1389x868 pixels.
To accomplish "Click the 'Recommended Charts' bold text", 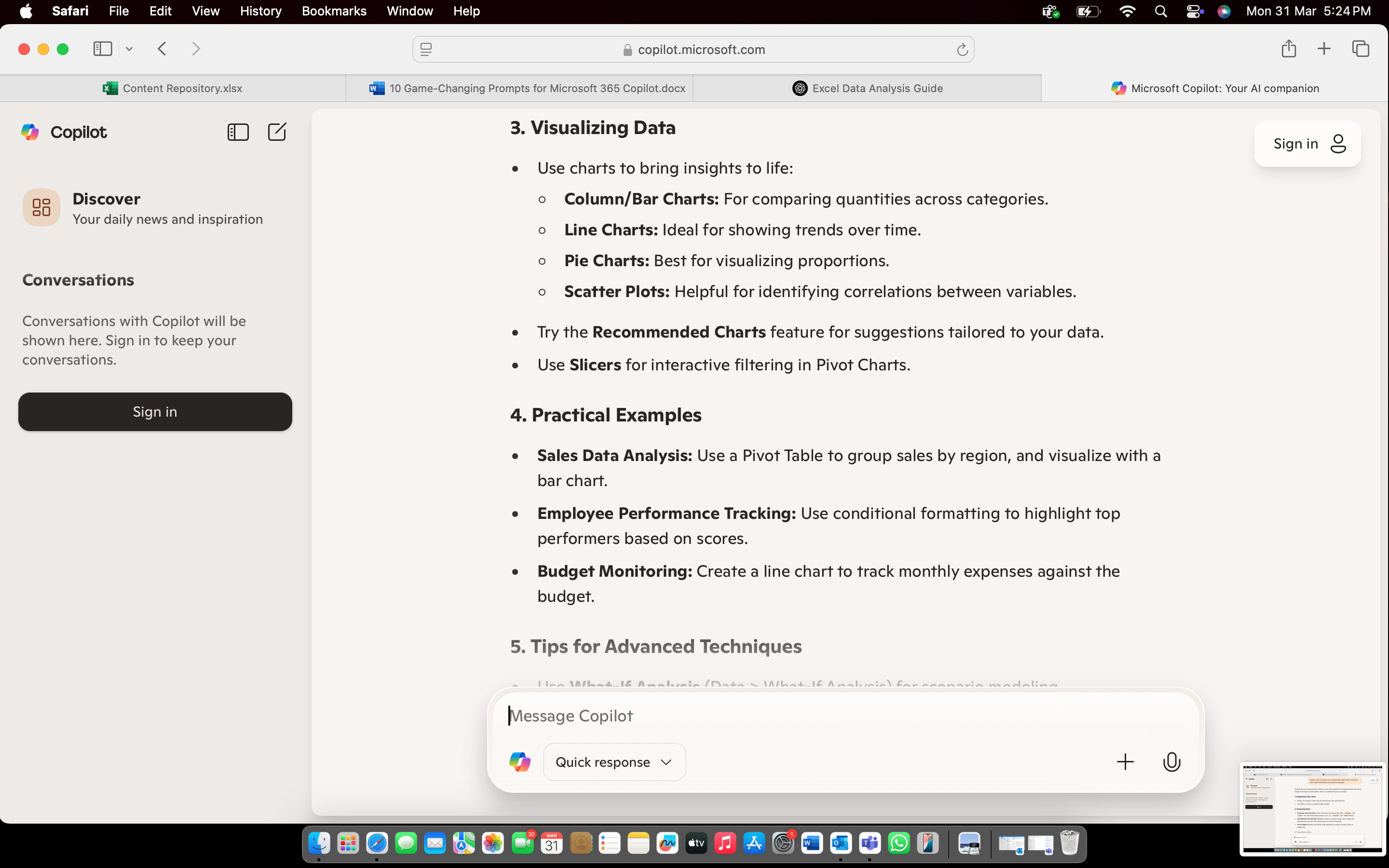I will pyautogui.click(x=679, y=332).
